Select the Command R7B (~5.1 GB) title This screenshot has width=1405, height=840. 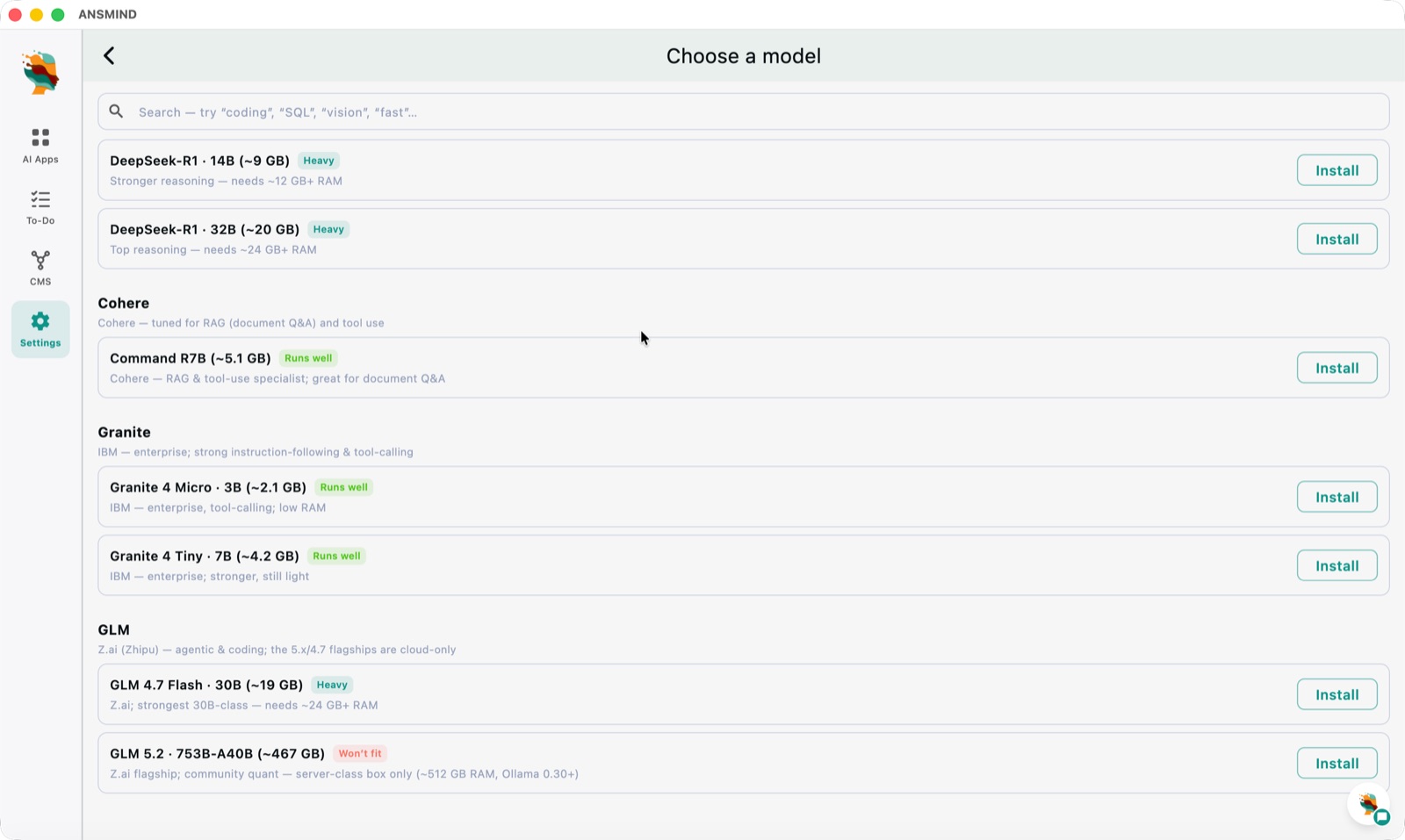point(190,358)
